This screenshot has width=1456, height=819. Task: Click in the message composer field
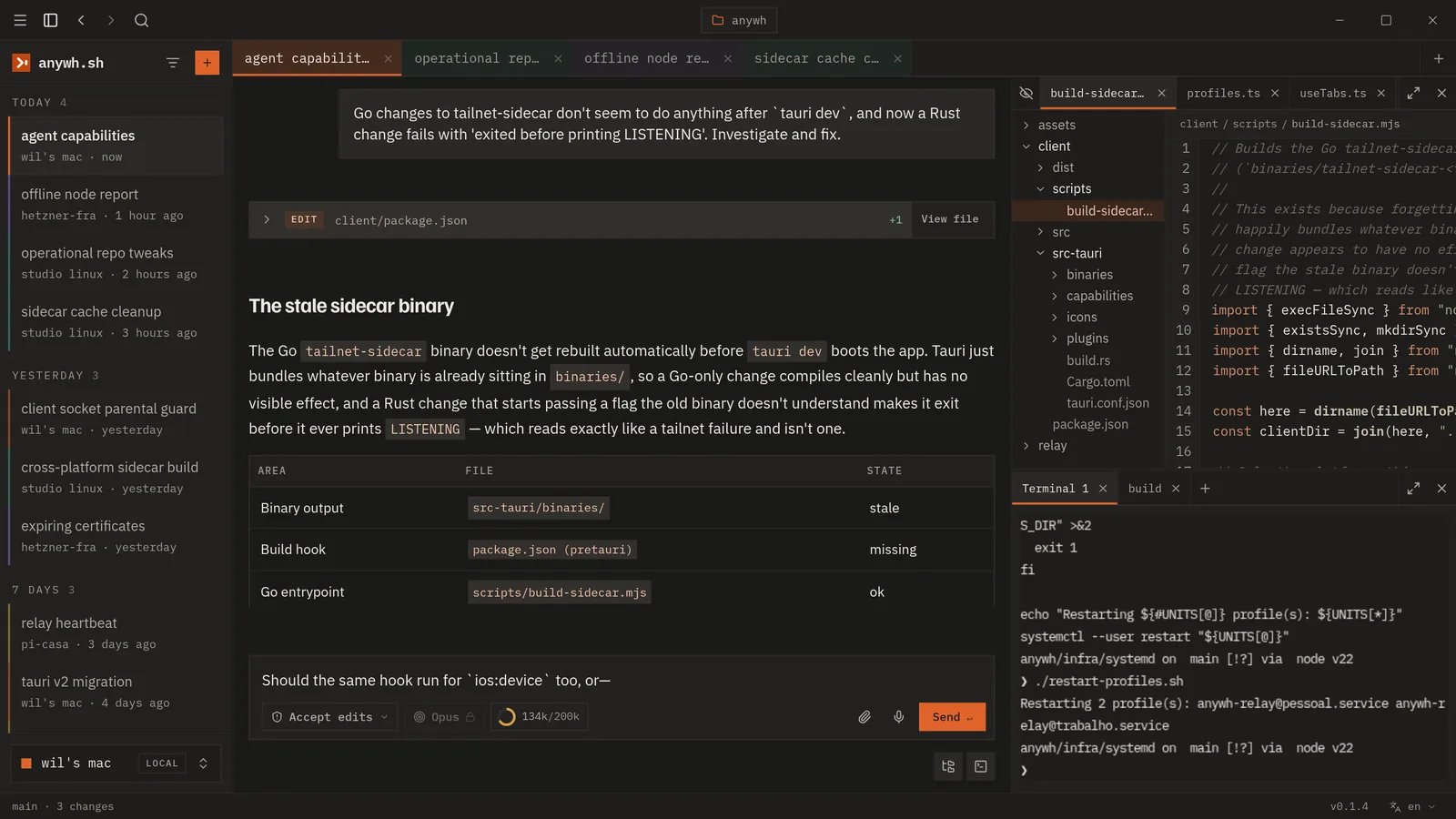(622, 680)
